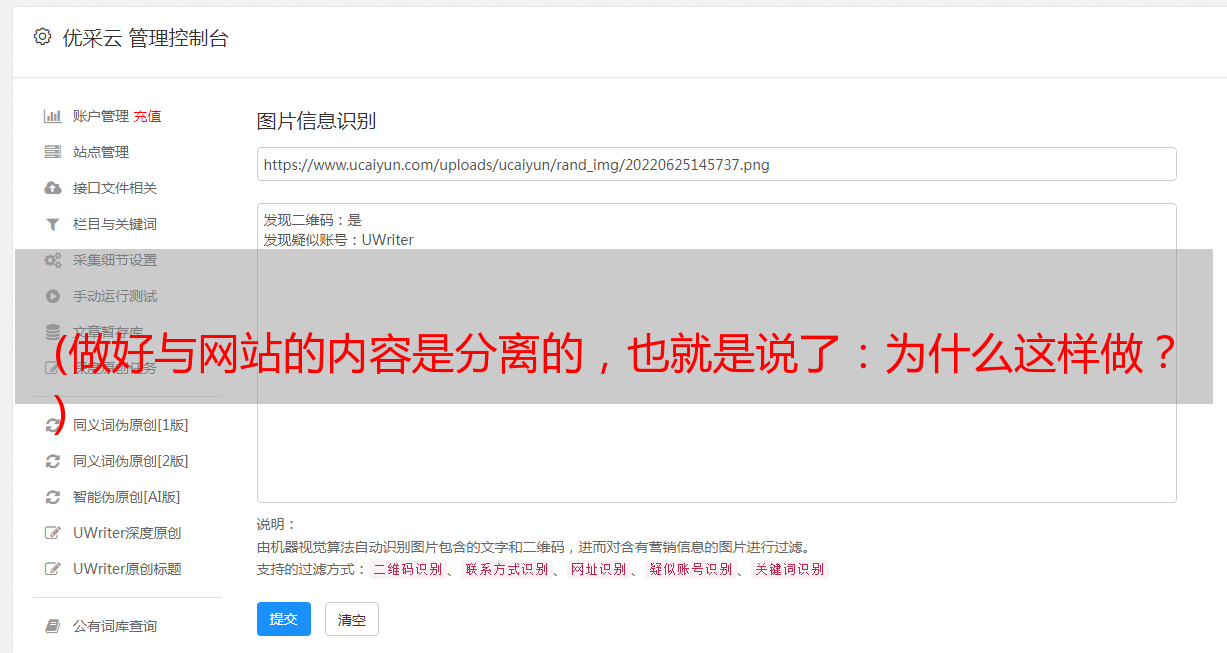Click the 关键词识别 tag
The height and width of the screenshot is (653, 1227).
click(x=789, y=569)
